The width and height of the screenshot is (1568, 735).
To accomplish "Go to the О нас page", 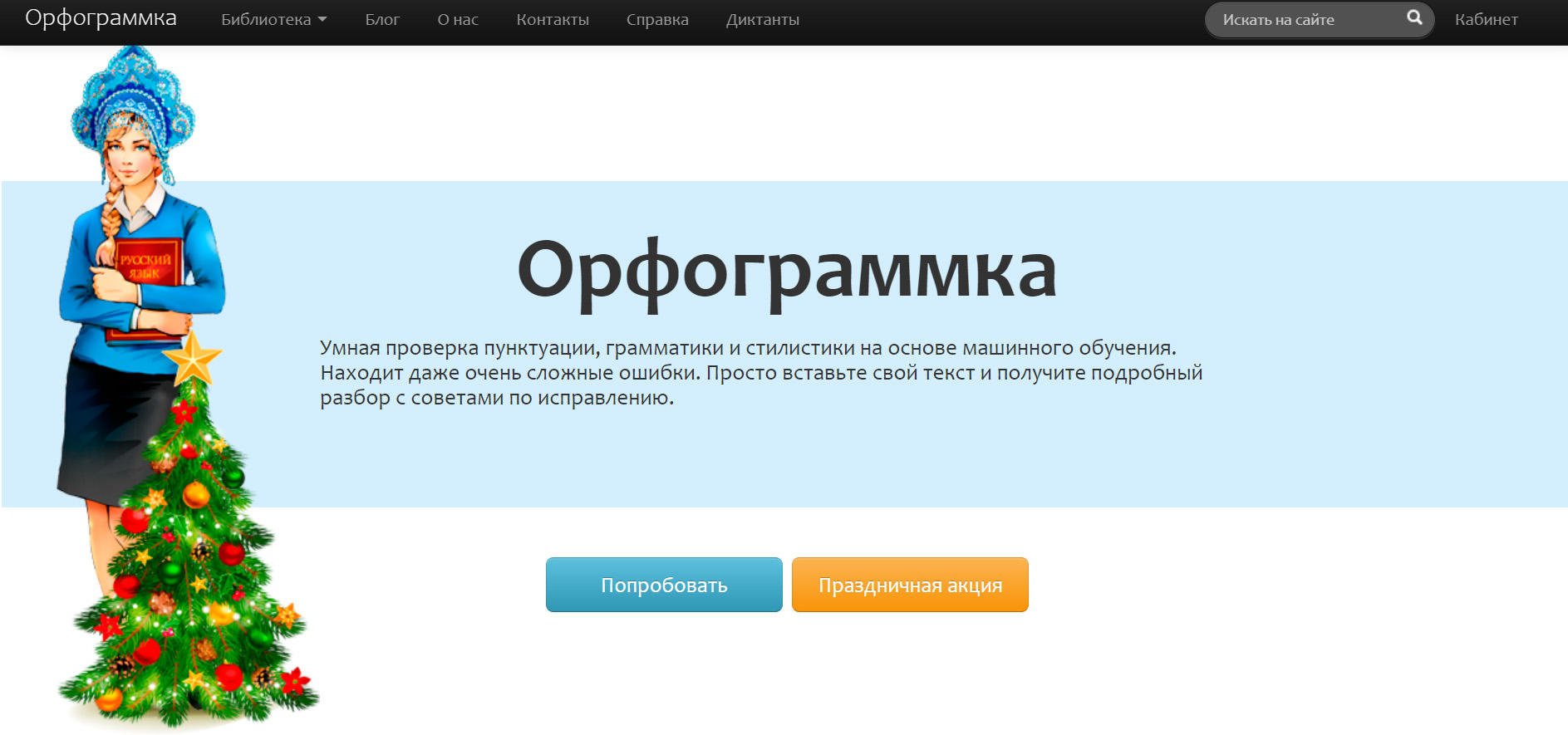I will tap(458, 20).
